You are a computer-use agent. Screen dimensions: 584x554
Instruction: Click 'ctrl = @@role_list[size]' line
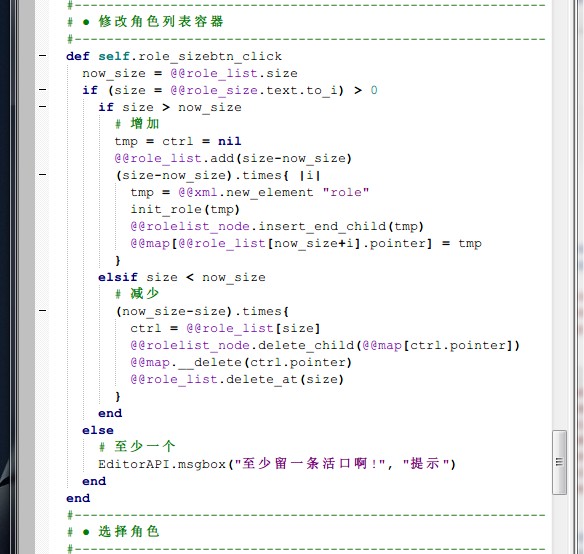225,328
